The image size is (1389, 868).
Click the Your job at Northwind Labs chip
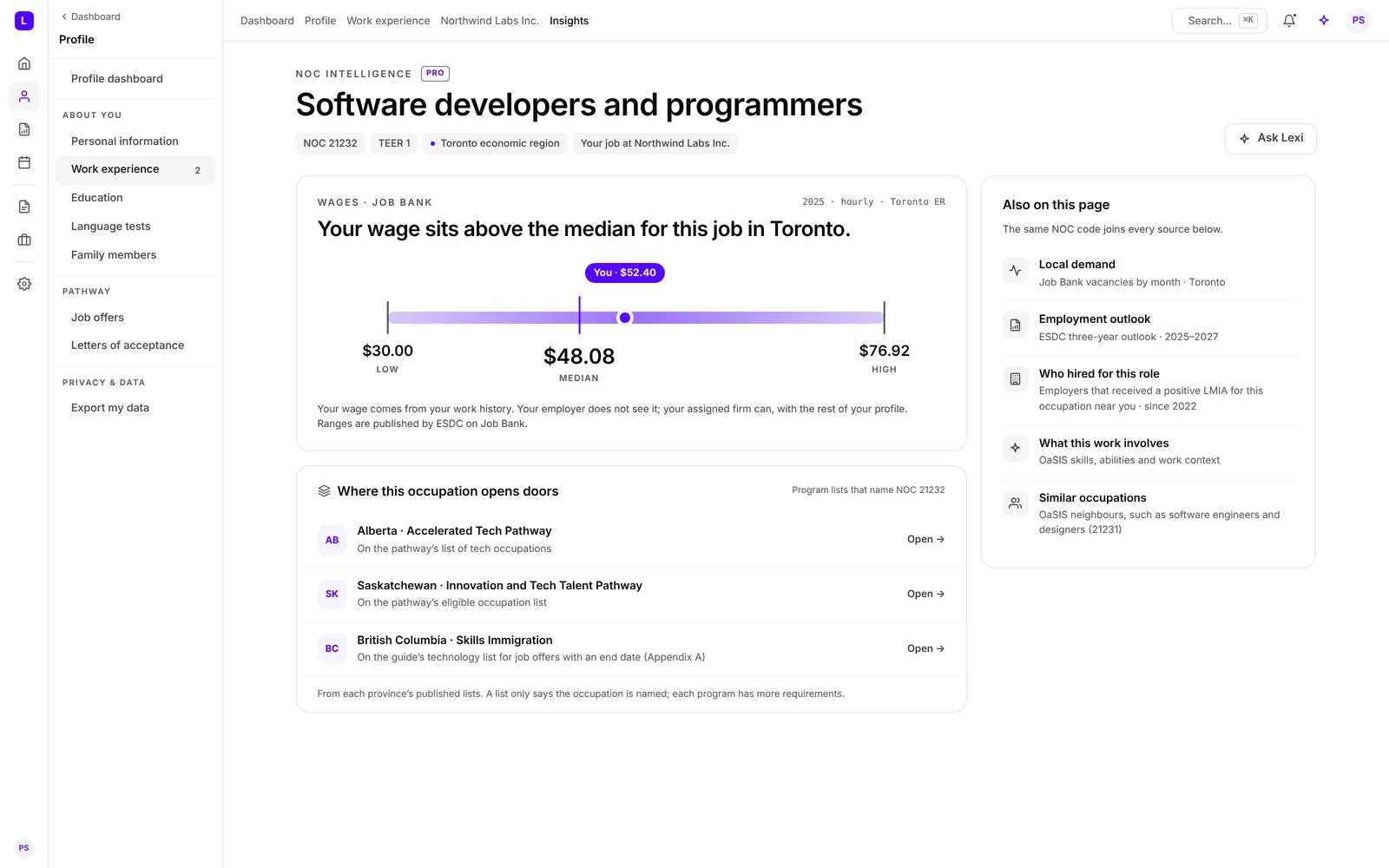[655, 143]
